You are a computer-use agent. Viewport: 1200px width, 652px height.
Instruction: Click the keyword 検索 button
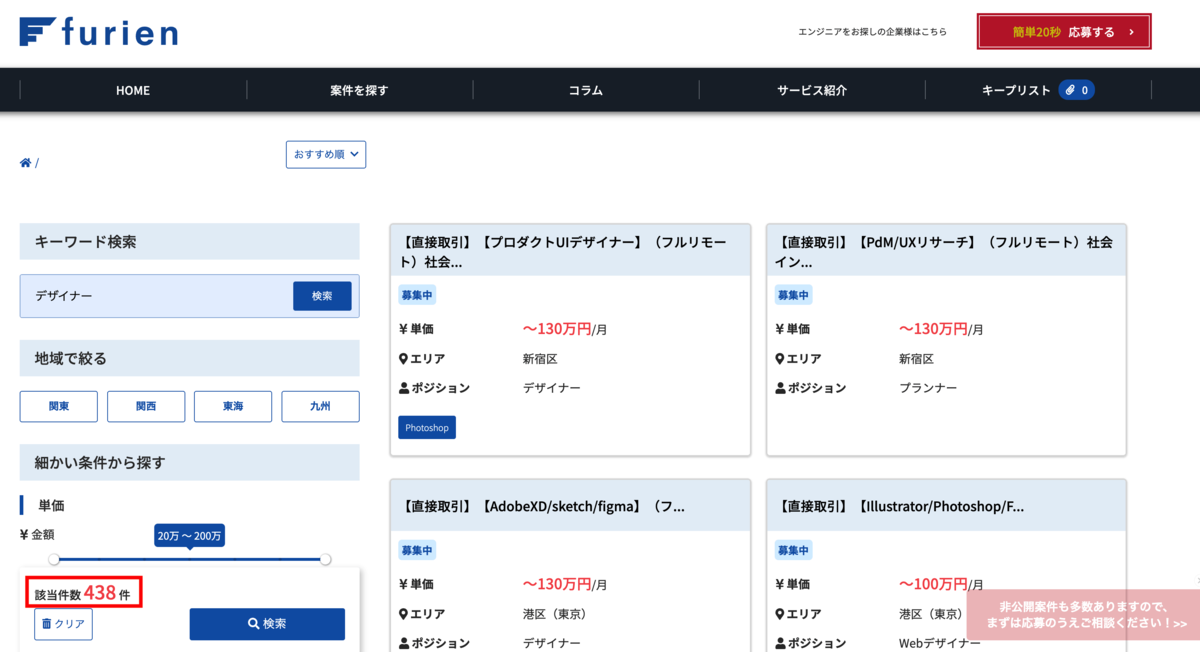[322, 296]
